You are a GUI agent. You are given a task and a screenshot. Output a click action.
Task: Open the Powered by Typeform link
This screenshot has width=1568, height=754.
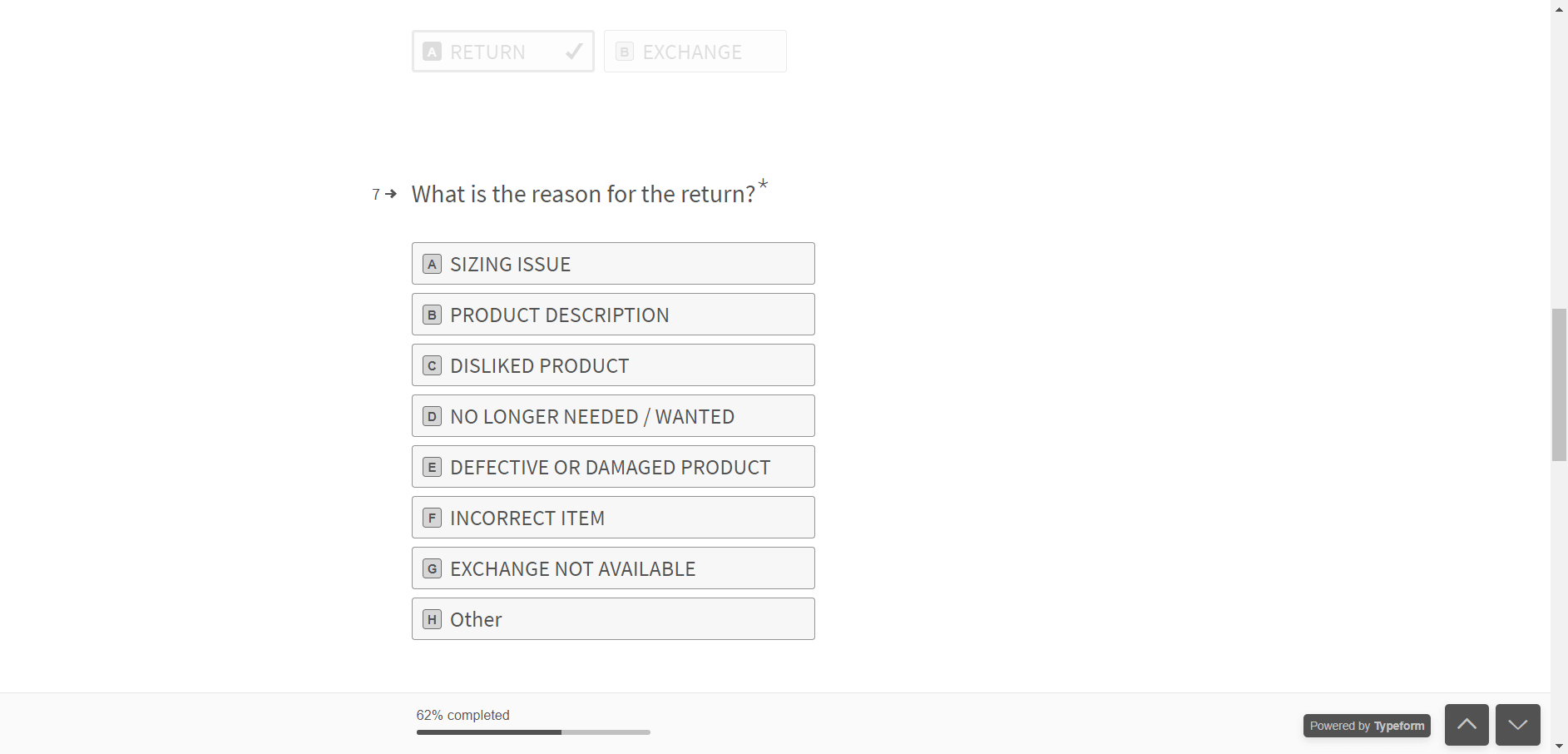point(1367,726)
